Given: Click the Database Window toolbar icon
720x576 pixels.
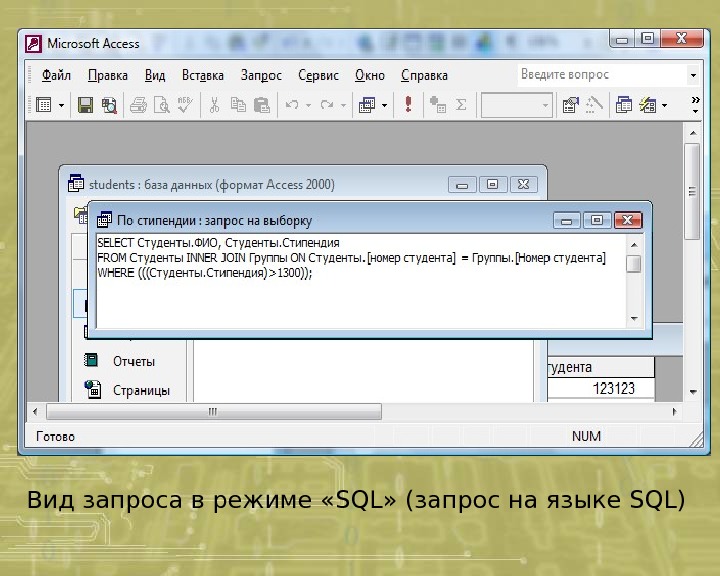Looking at the screenshot, I should tap(624, 105).
